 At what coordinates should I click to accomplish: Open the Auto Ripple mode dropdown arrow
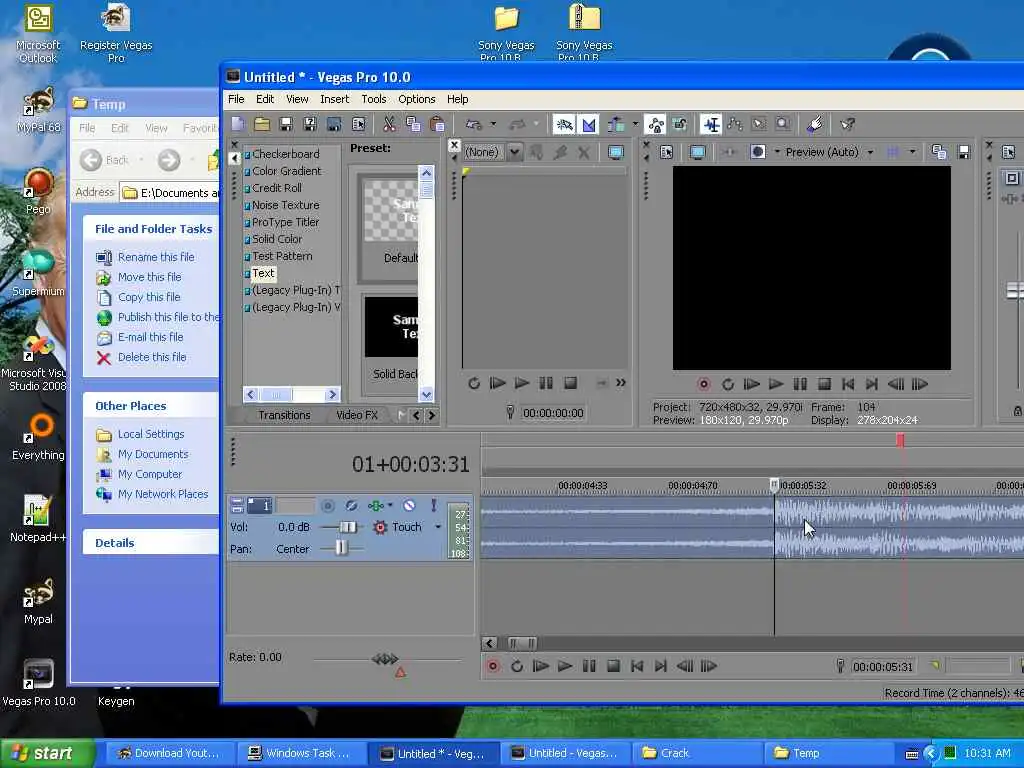coord(635,123)
